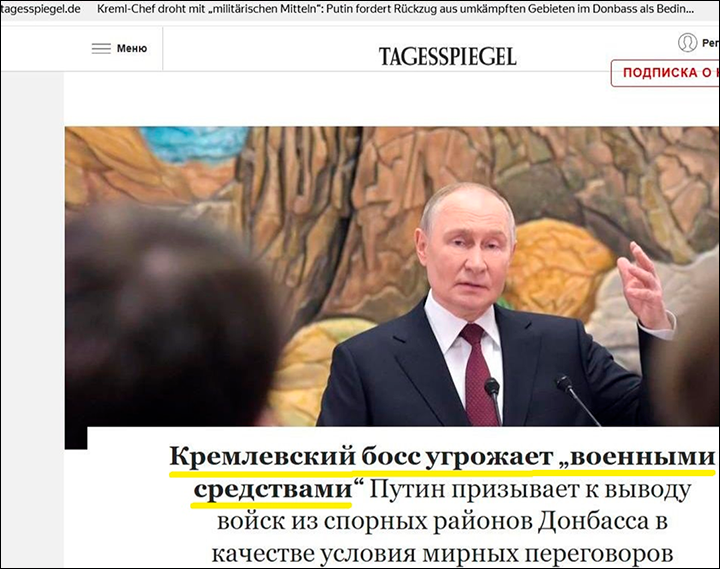
Task: Click the tagesspiegel.de address in the URL bar
Action: (x=40, y=9)
